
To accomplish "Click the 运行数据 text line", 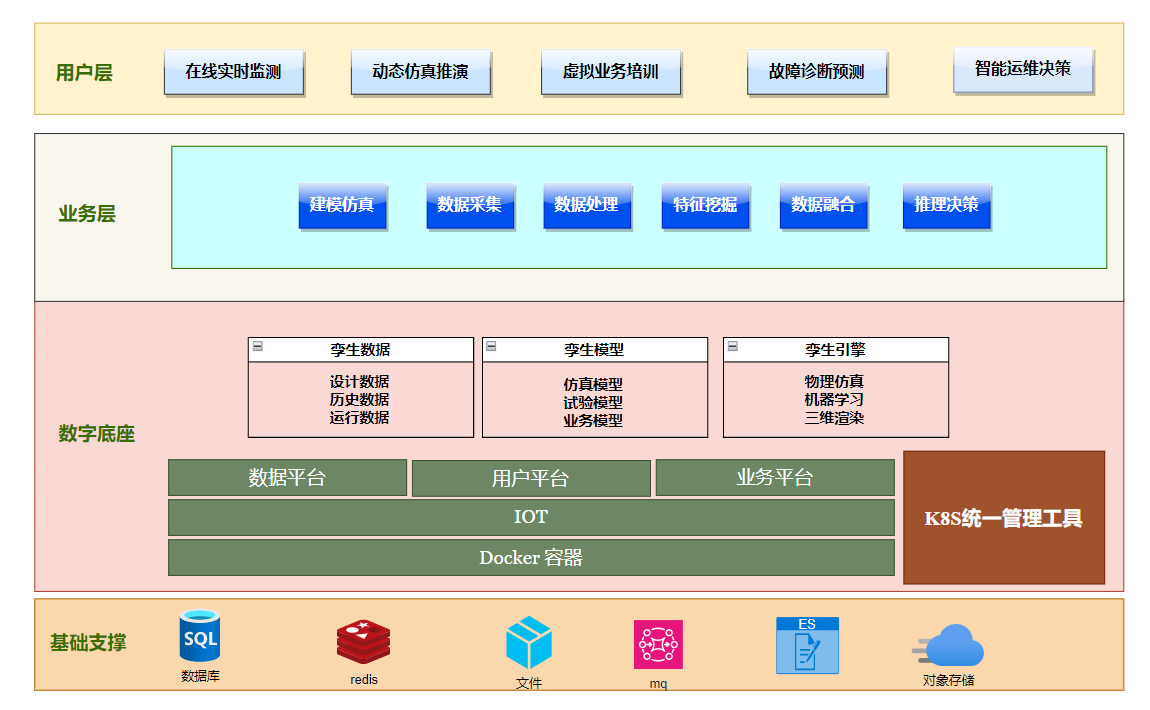I will [359, 417].
